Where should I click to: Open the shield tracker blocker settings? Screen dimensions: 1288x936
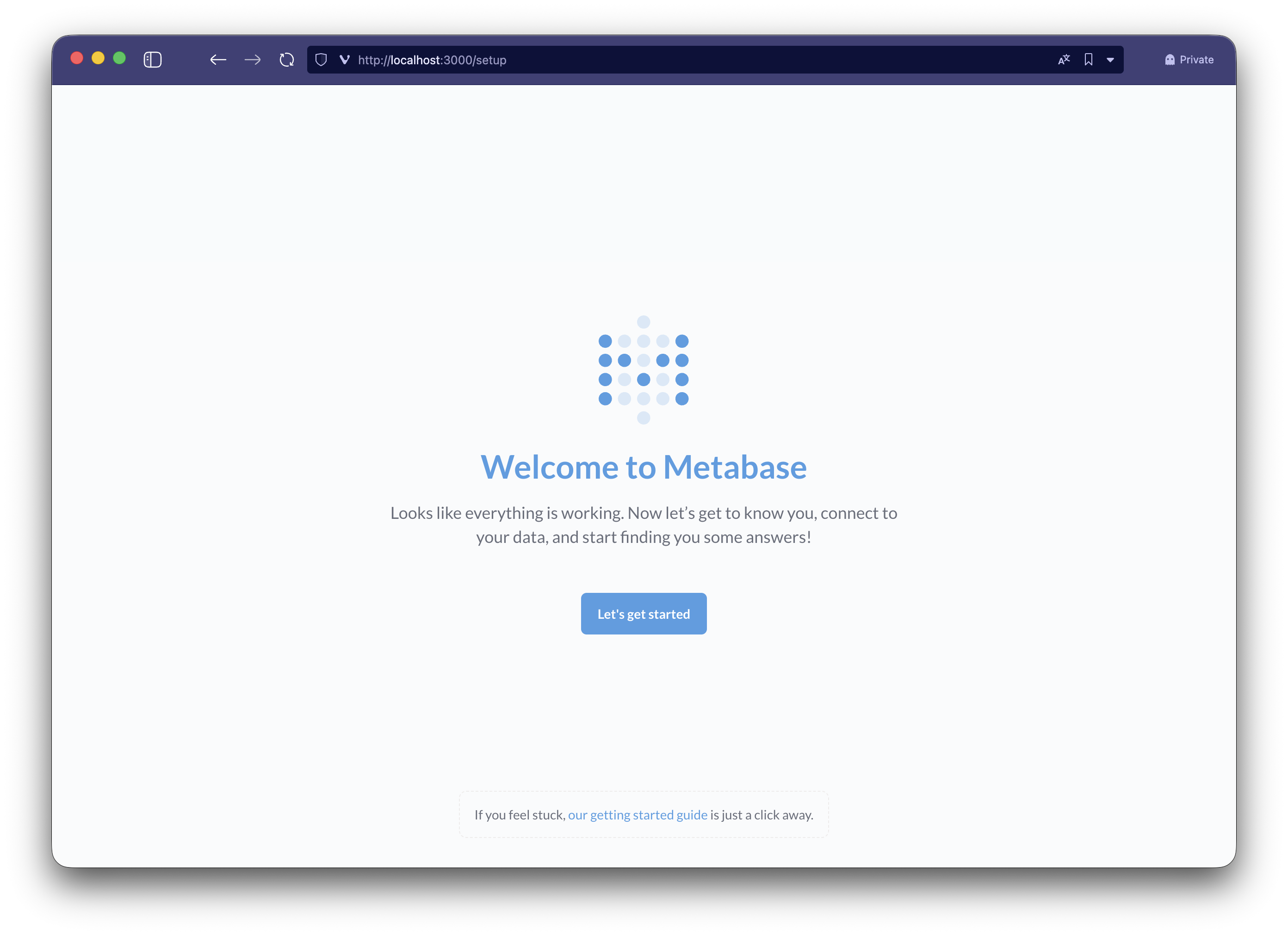tap(321, 60)
